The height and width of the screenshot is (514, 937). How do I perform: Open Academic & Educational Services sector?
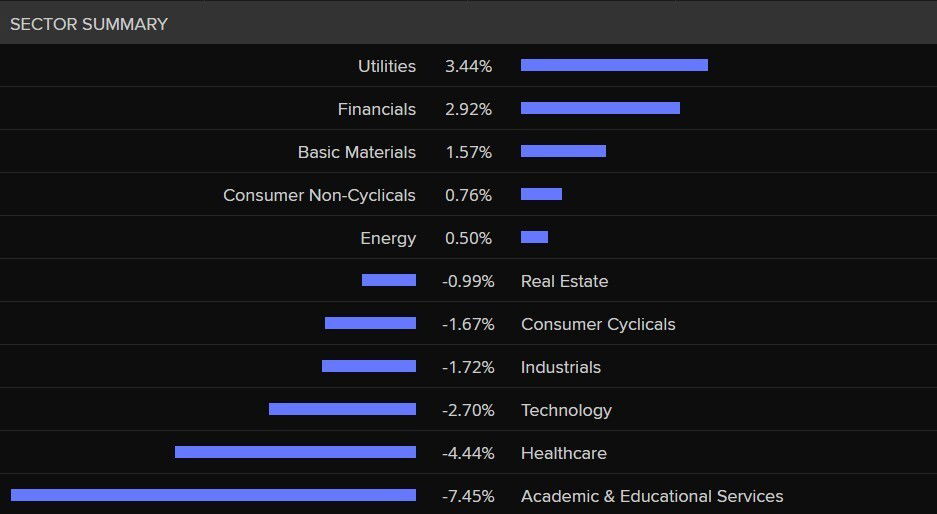pyautogui.click(x=652, y=496)
